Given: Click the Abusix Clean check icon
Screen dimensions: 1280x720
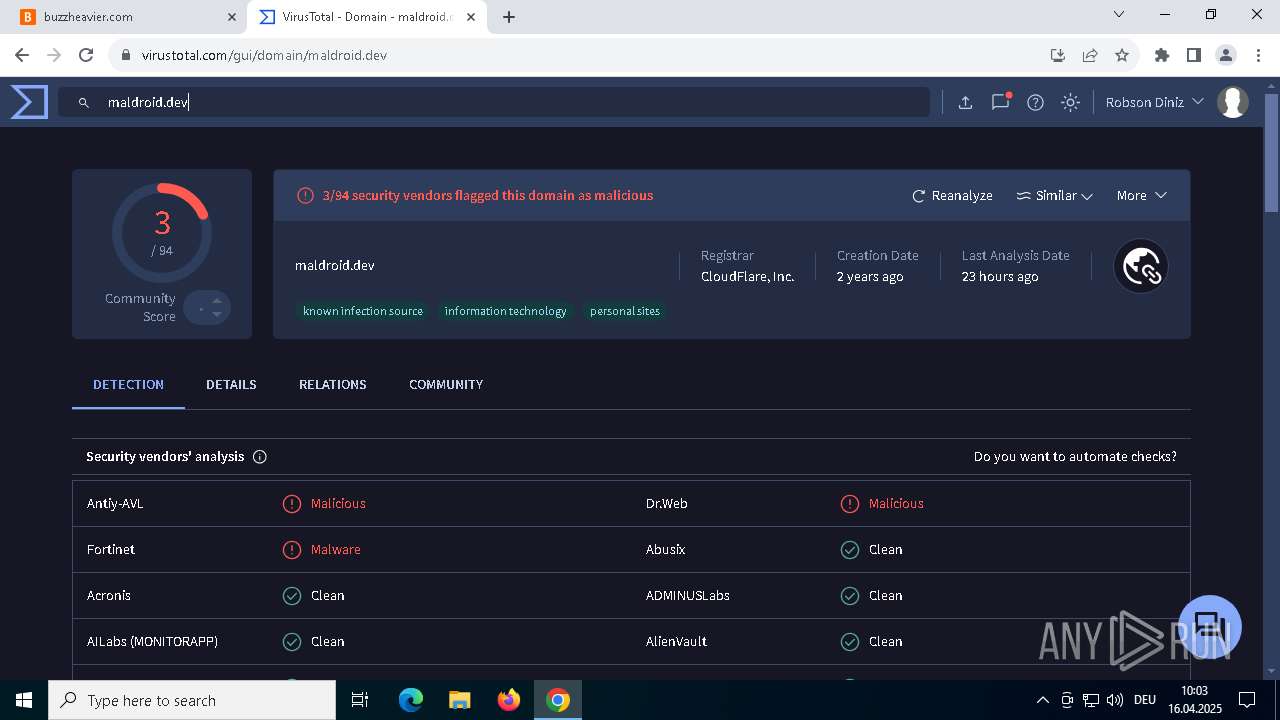Looking at the screenshot, I should click(850, 550).
